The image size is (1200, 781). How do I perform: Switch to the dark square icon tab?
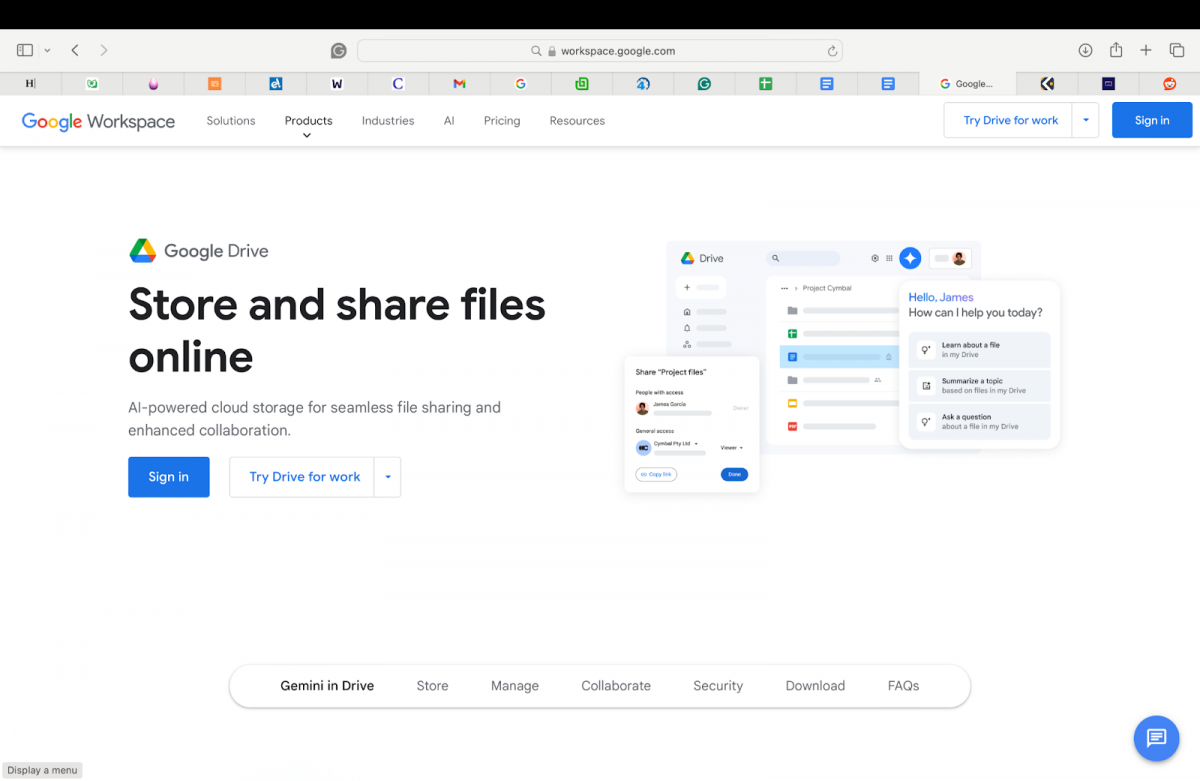1108,84
